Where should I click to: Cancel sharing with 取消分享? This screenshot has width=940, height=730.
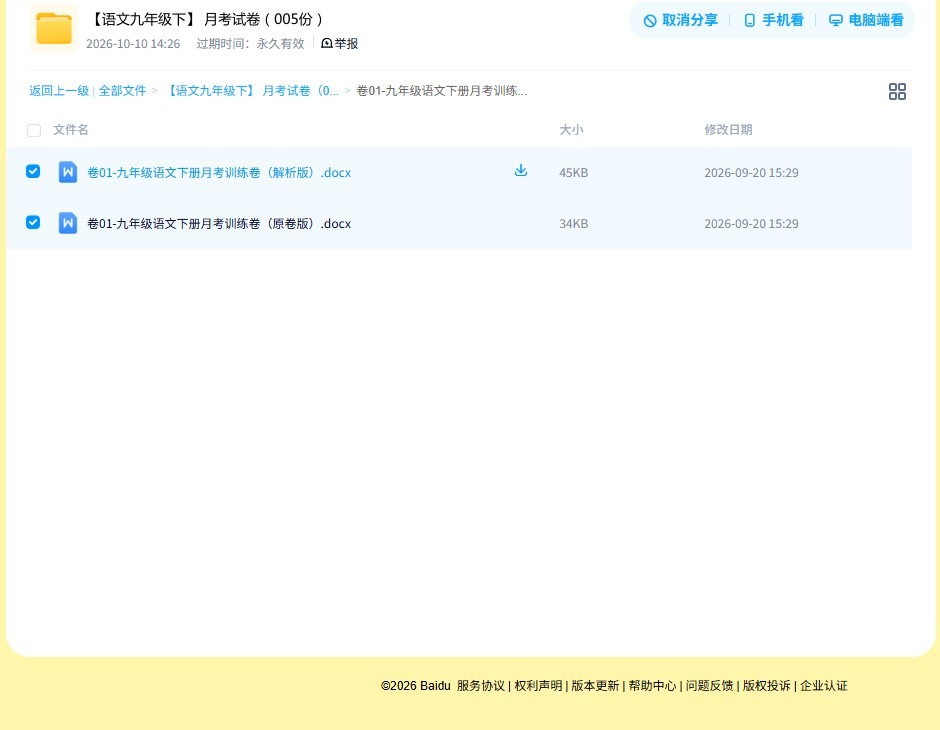click(680, 20)
